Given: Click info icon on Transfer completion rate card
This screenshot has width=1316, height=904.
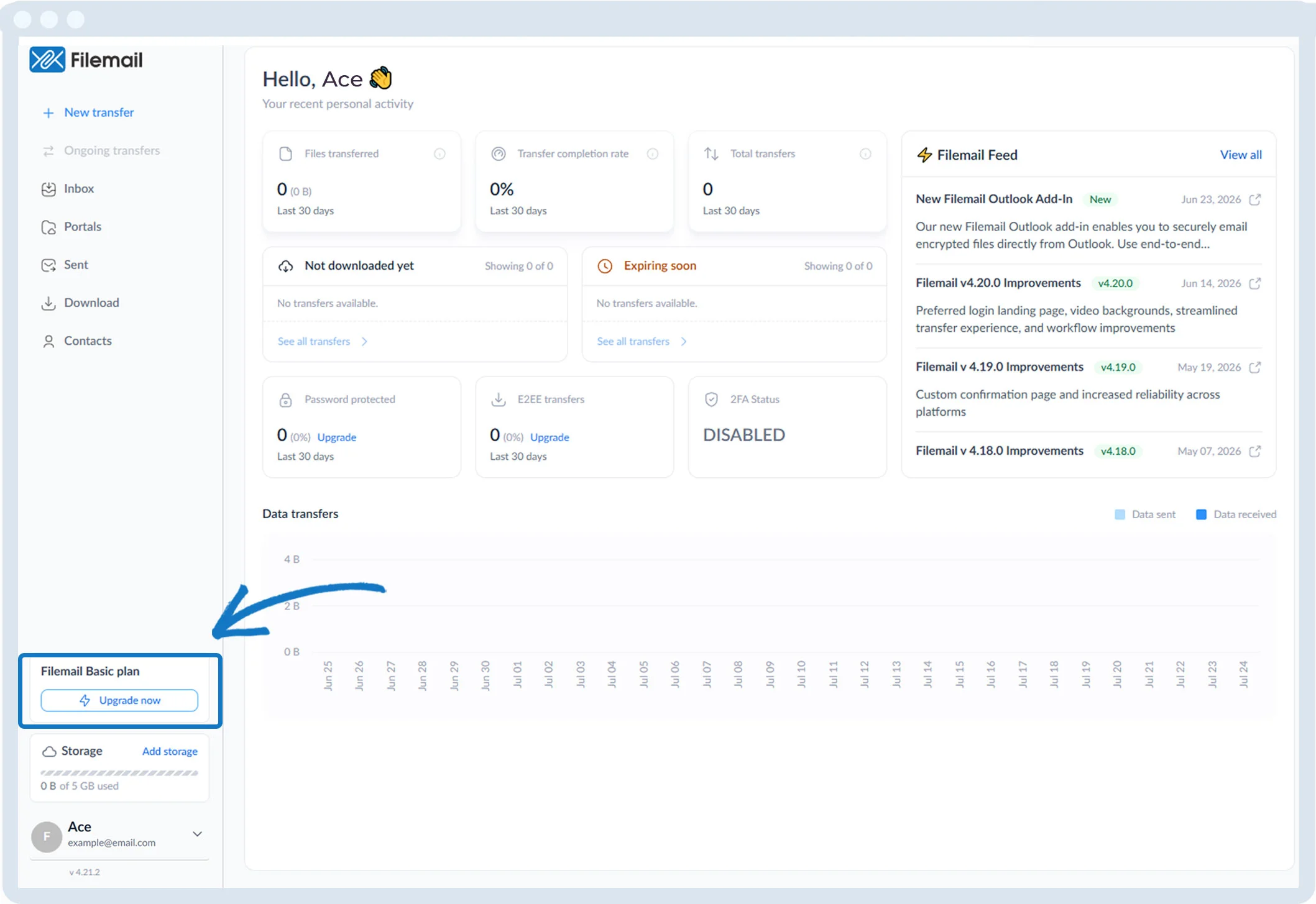Looking at the screenshot, I should [x=653, y=154].
